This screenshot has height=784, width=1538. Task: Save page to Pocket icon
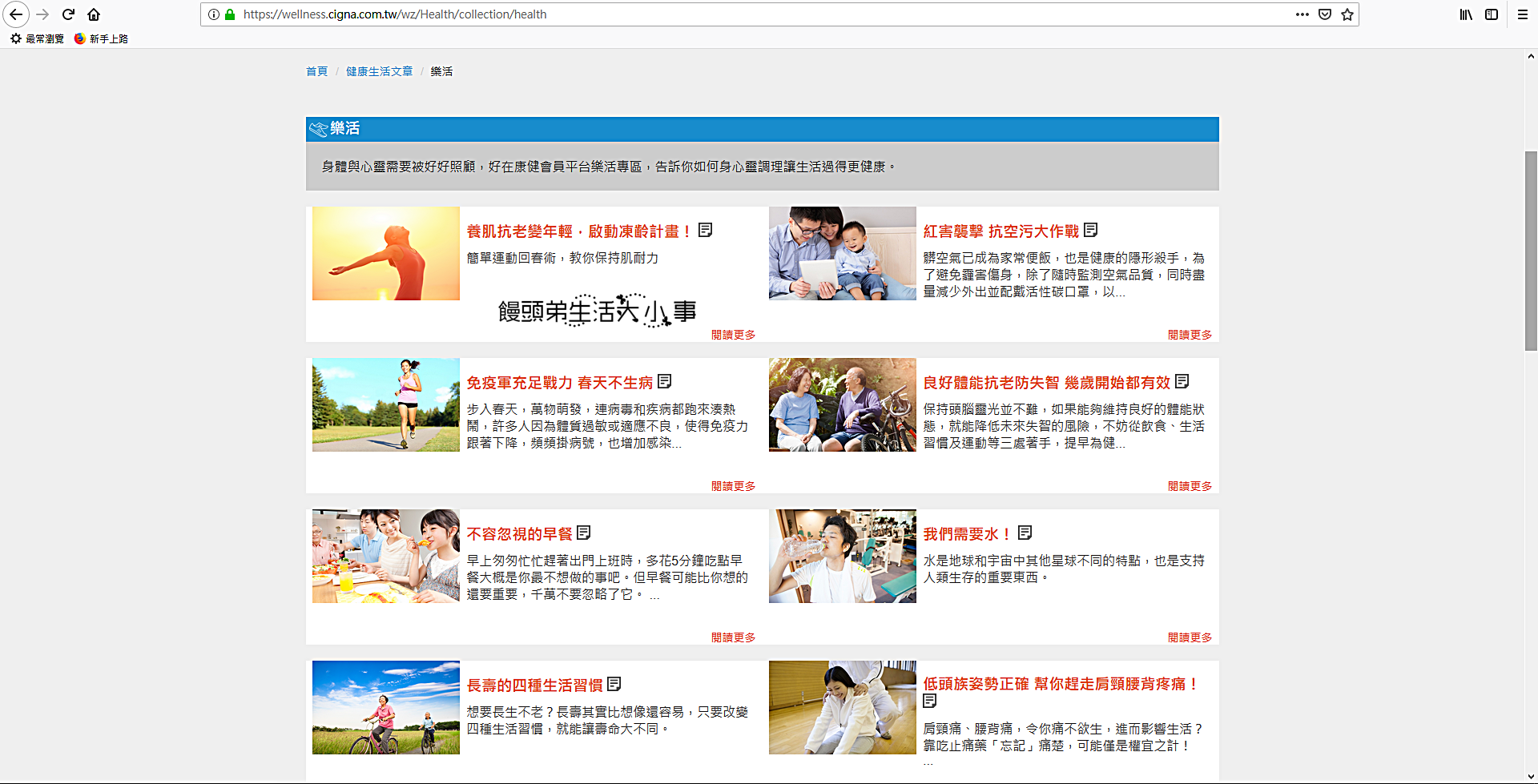1325,14
